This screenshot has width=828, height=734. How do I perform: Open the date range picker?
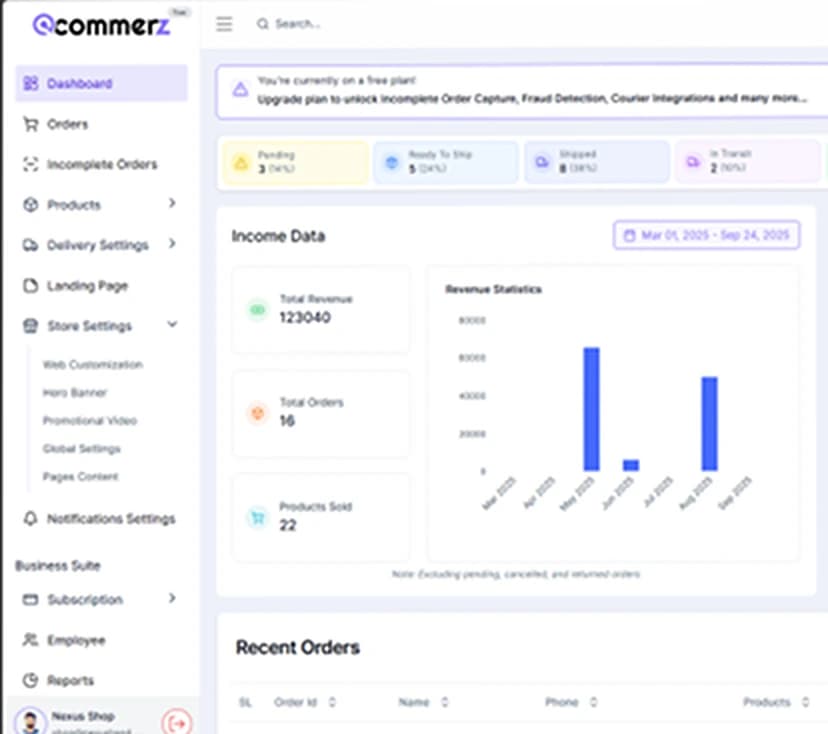(x=706, y=234)
